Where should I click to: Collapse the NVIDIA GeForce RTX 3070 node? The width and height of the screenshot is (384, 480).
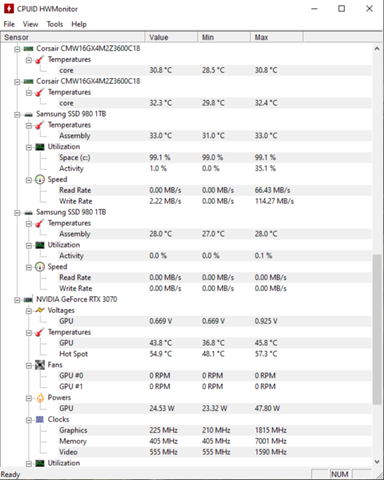pos(17,300)
